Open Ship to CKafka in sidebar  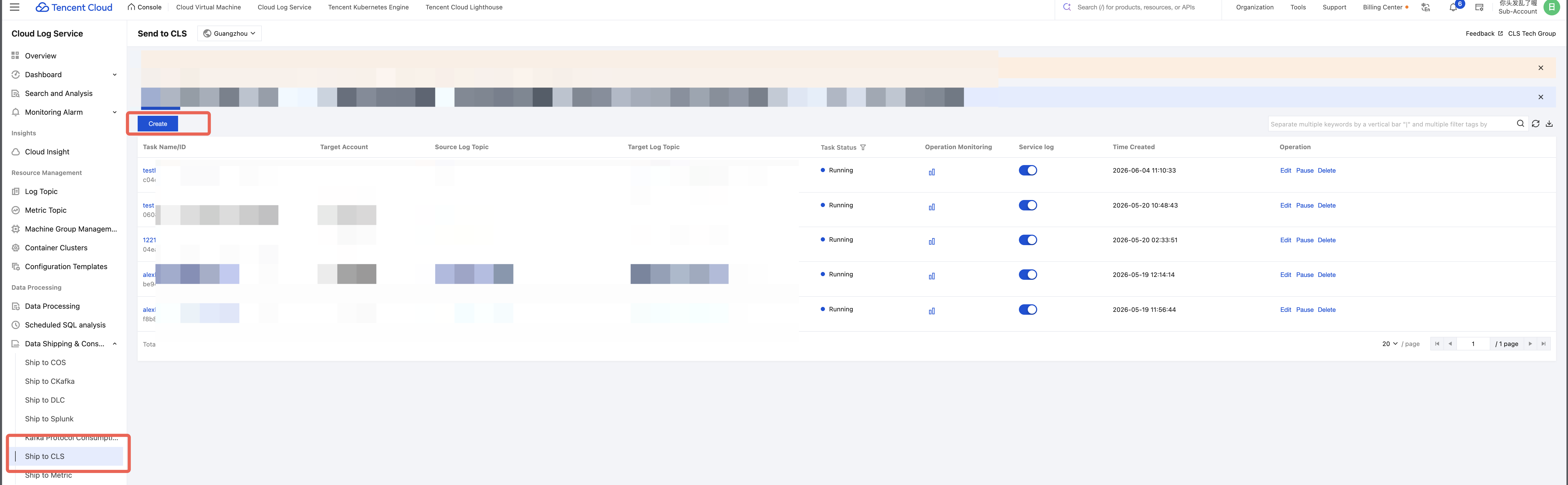(x=49, y=381)
